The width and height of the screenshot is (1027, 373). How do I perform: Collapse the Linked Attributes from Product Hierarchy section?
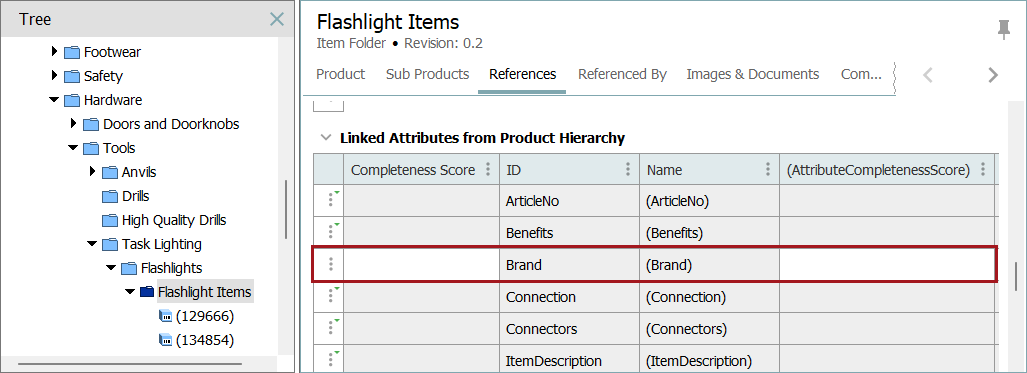(325, 138)
